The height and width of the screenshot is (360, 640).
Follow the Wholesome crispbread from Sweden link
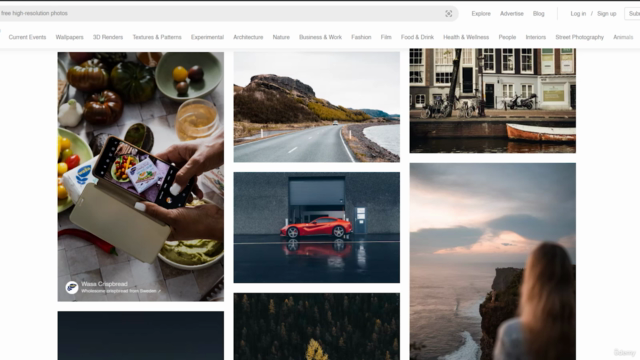[121, 291]
